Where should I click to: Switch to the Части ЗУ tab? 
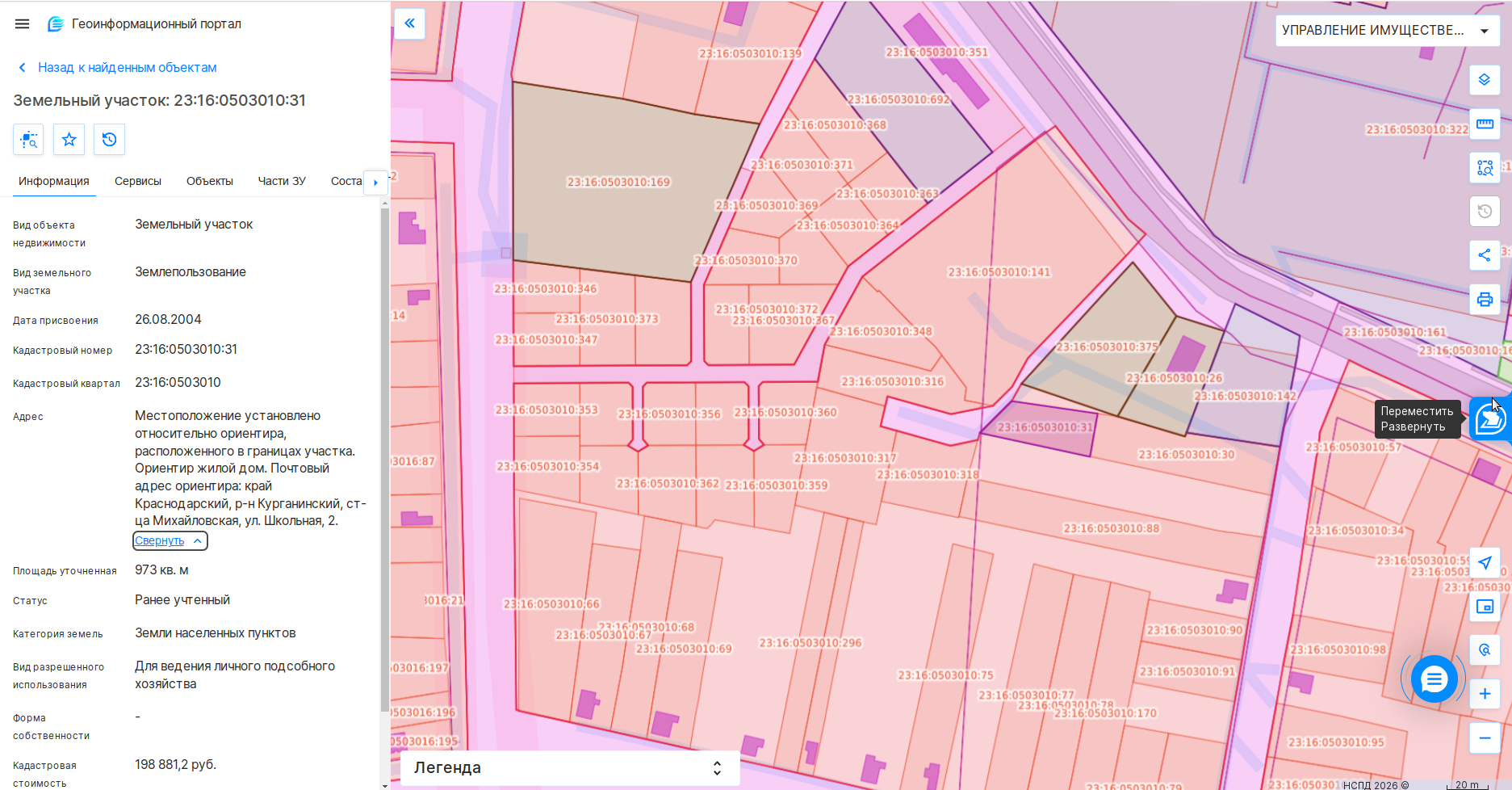[x=282, y=181]
